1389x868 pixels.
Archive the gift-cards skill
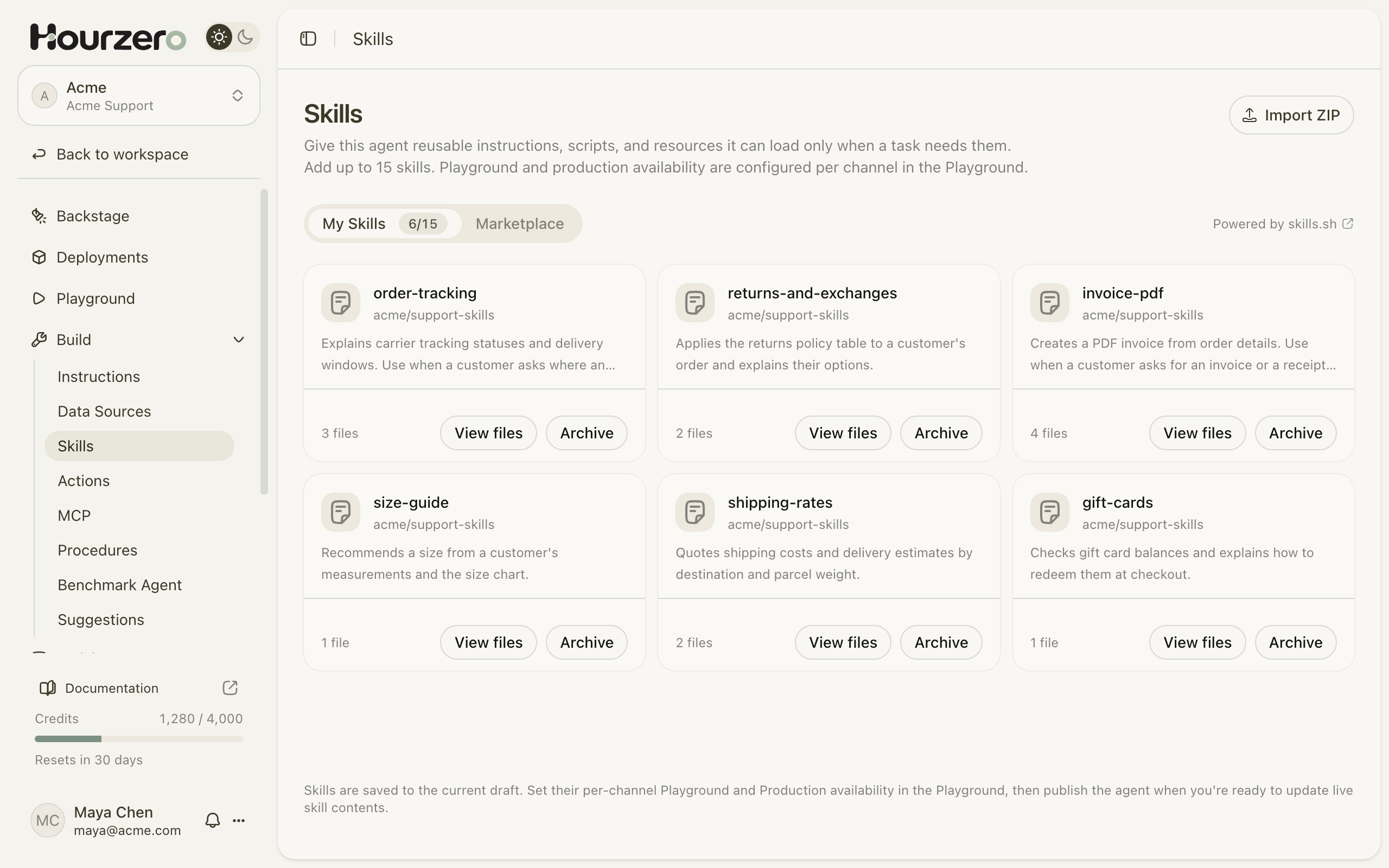(1296, 642)
